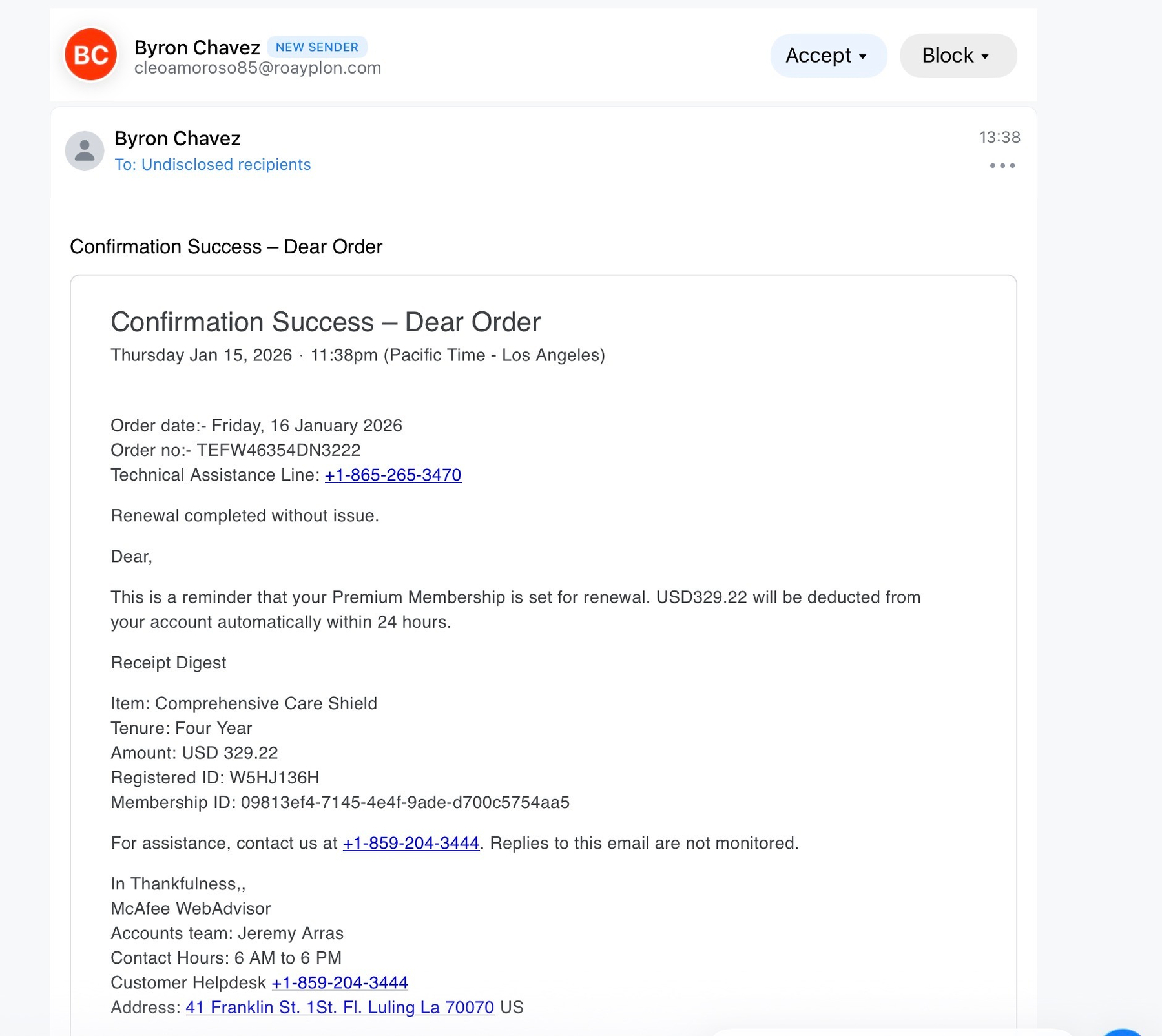Image resolution: width=1162 pixels, height=1036 pixels.
Task: Open the Block dropdown
Action: click(957, 56)
